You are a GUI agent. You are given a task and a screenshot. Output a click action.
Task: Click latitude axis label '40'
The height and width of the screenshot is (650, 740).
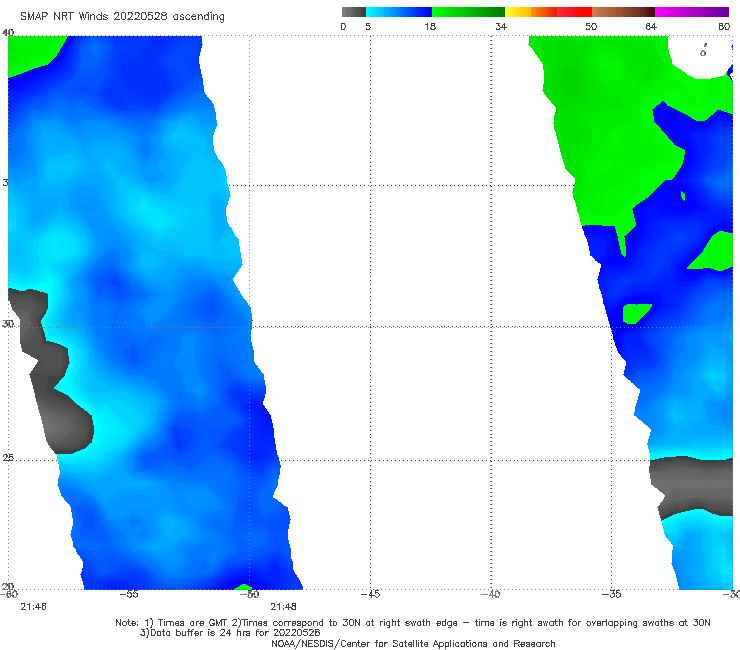coord(8,32)
